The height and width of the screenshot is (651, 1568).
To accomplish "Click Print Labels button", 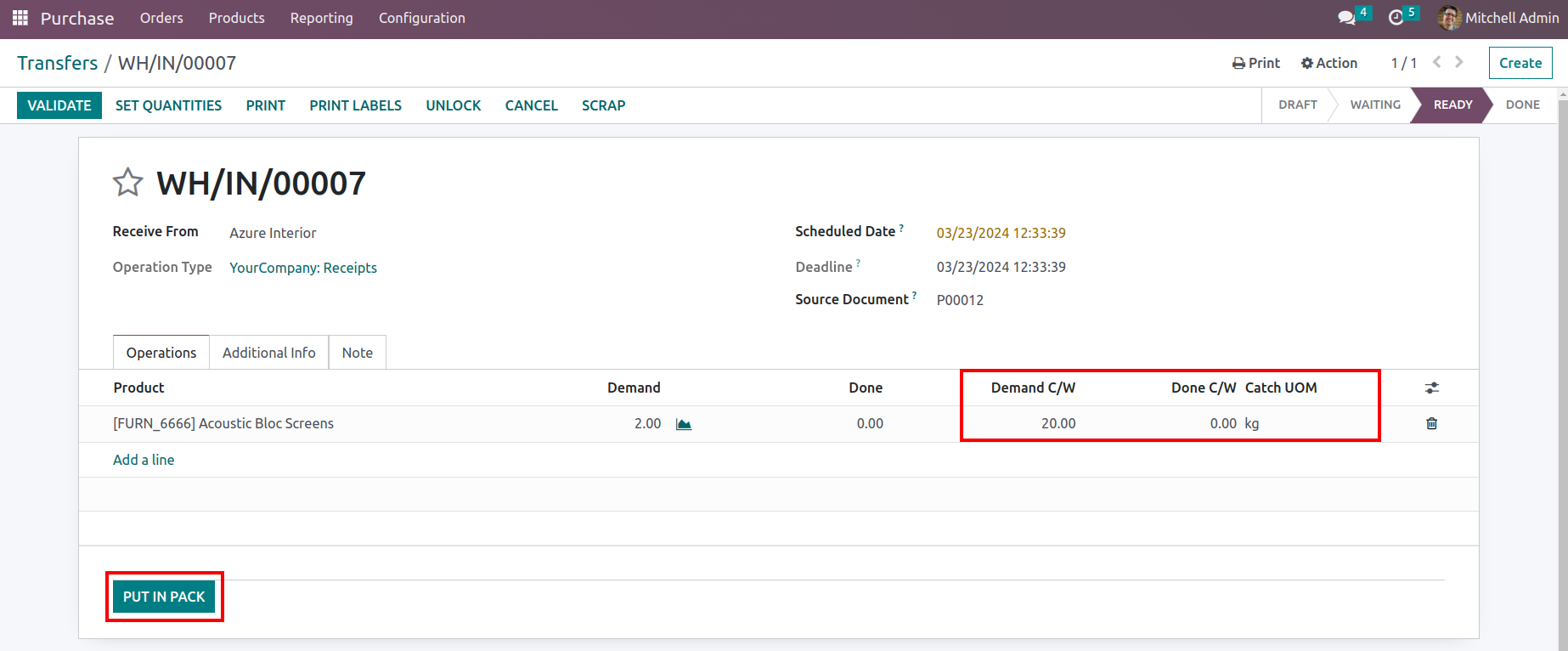I will tap(356, 105).
